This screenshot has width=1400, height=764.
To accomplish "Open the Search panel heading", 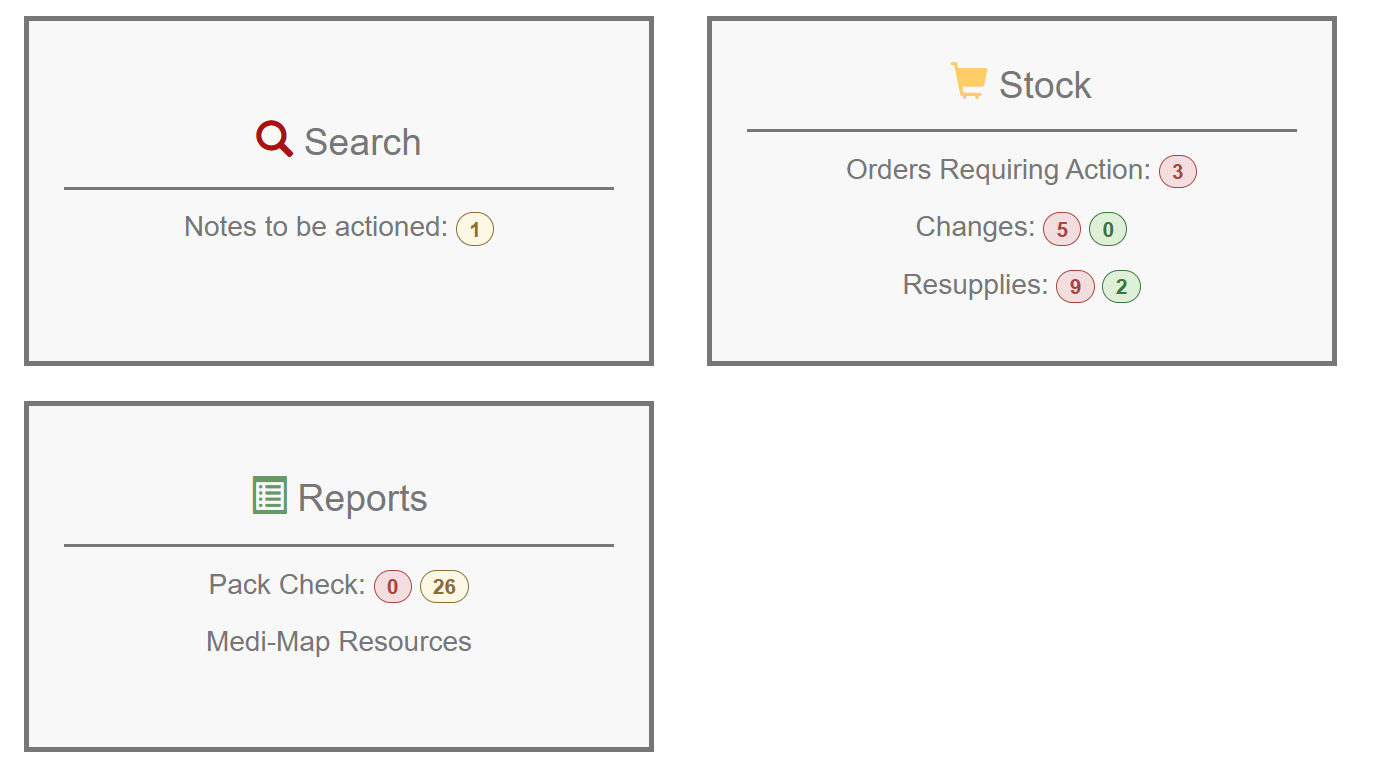I will pos(364,141).
